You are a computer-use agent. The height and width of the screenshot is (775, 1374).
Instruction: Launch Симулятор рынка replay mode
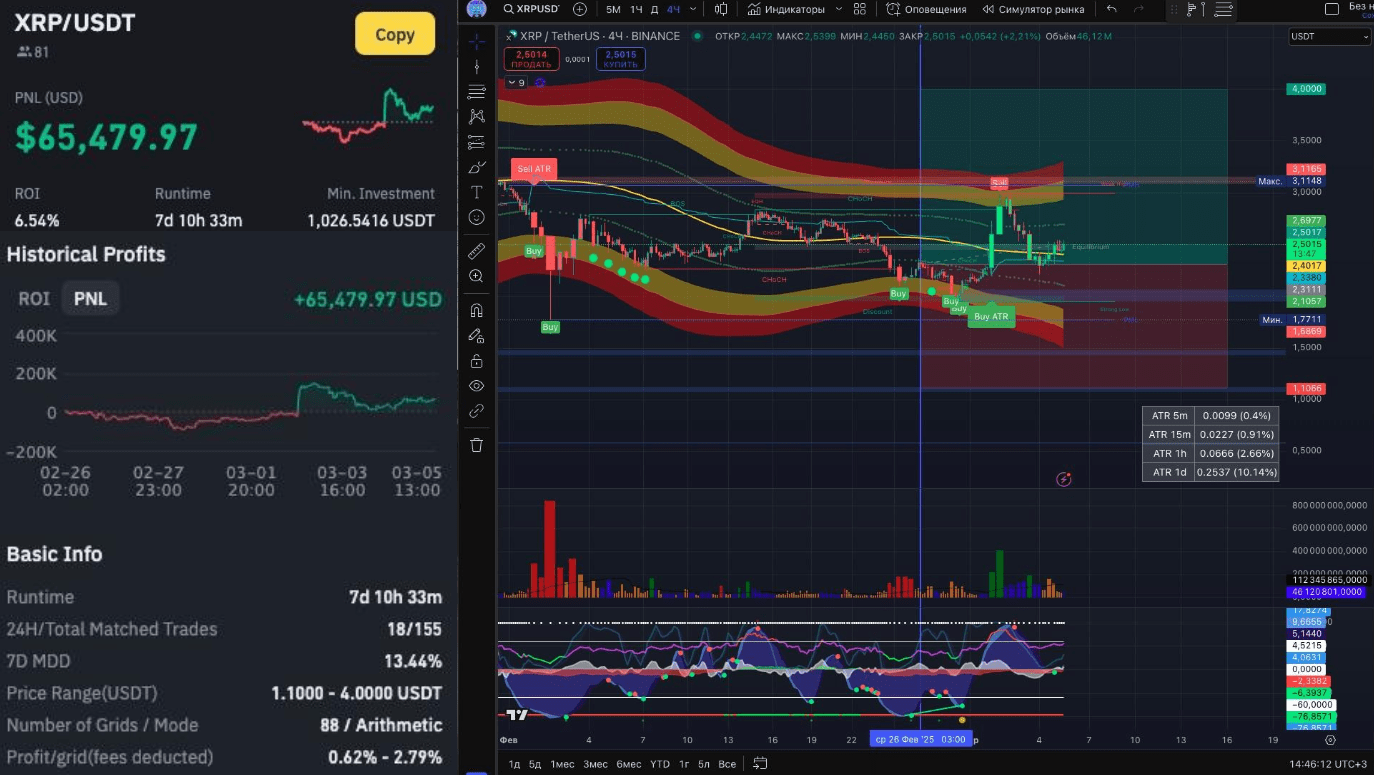(x=1033, y=9)
